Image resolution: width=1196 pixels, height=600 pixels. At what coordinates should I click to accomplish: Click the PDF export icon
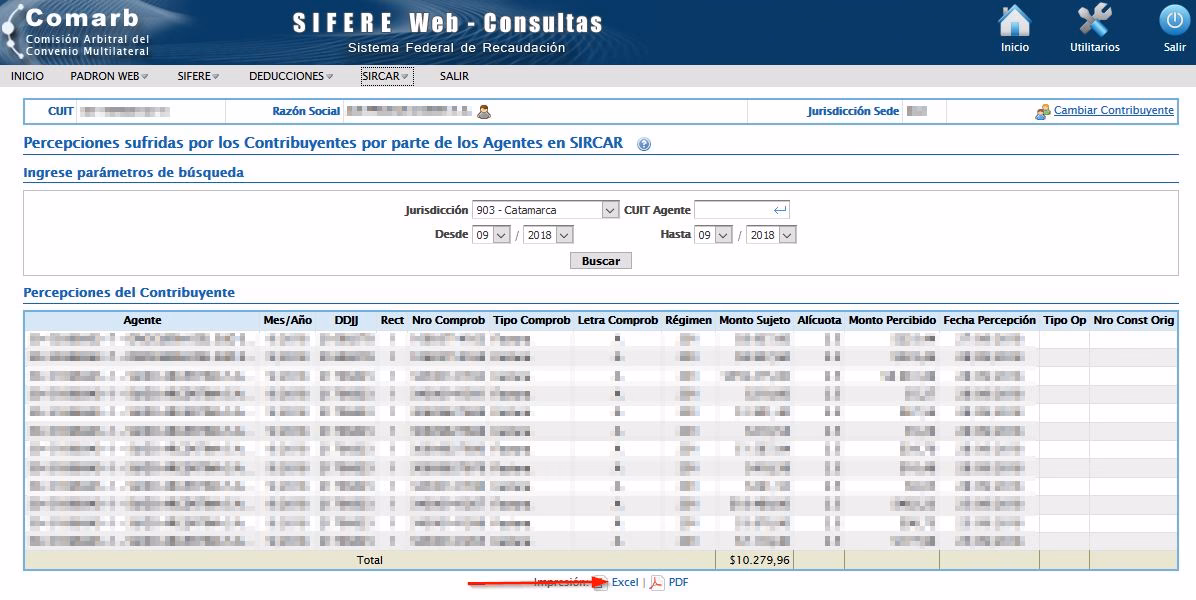(657, 583)
